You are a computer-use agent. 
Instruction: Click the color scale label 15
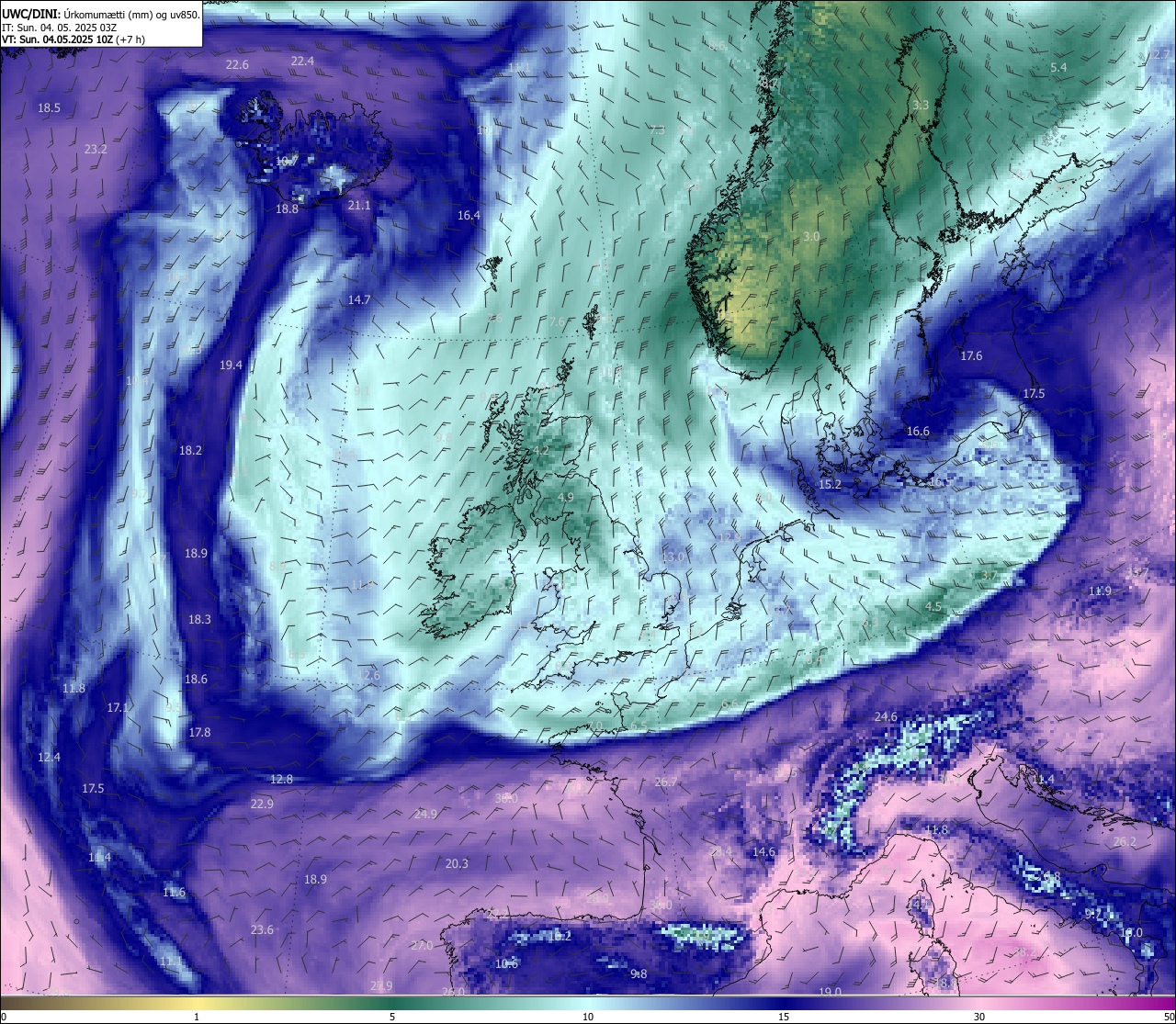pos(783,1017)
